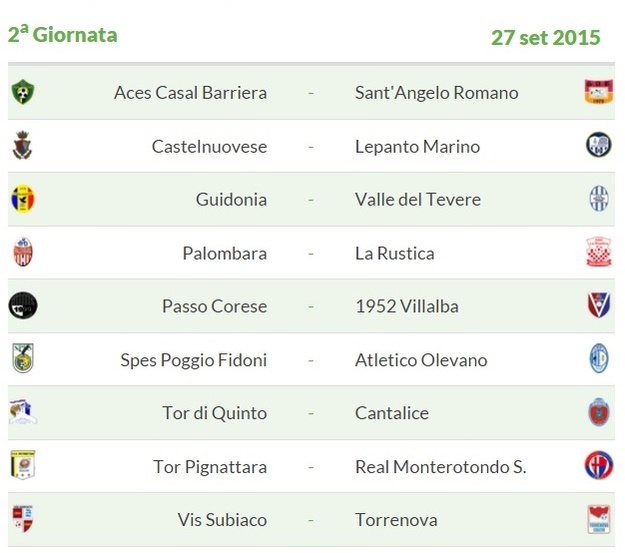Click the Guidonia club crest
The height and width of the screenshot is (553, 625).
[23, 199]
